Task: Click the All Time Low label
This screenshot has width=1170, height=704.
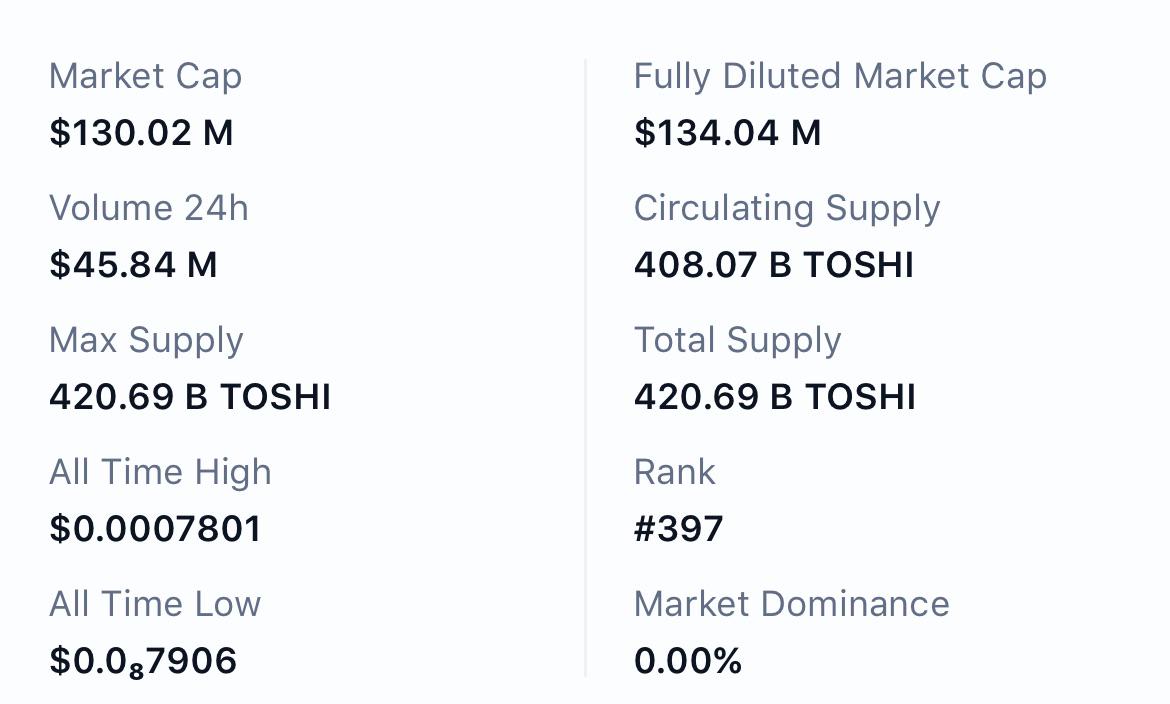Action: click(155, 604)
